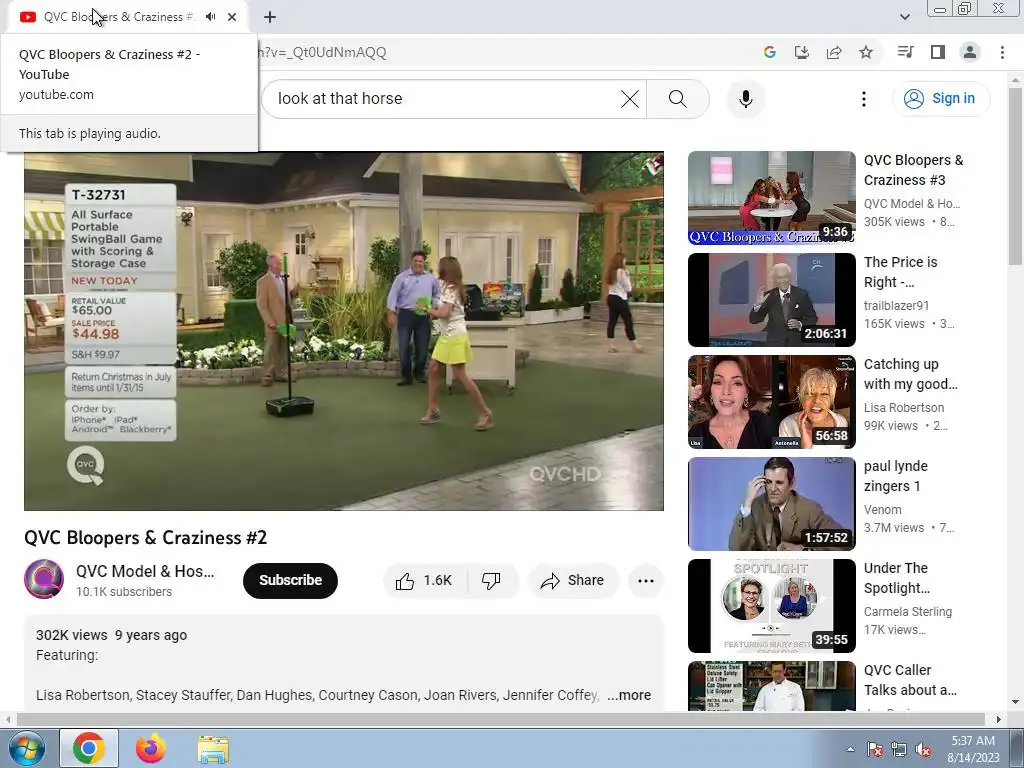Open the Action Center flag icon
Viewport: 1024px width, 768px height.
pos(875,749)
